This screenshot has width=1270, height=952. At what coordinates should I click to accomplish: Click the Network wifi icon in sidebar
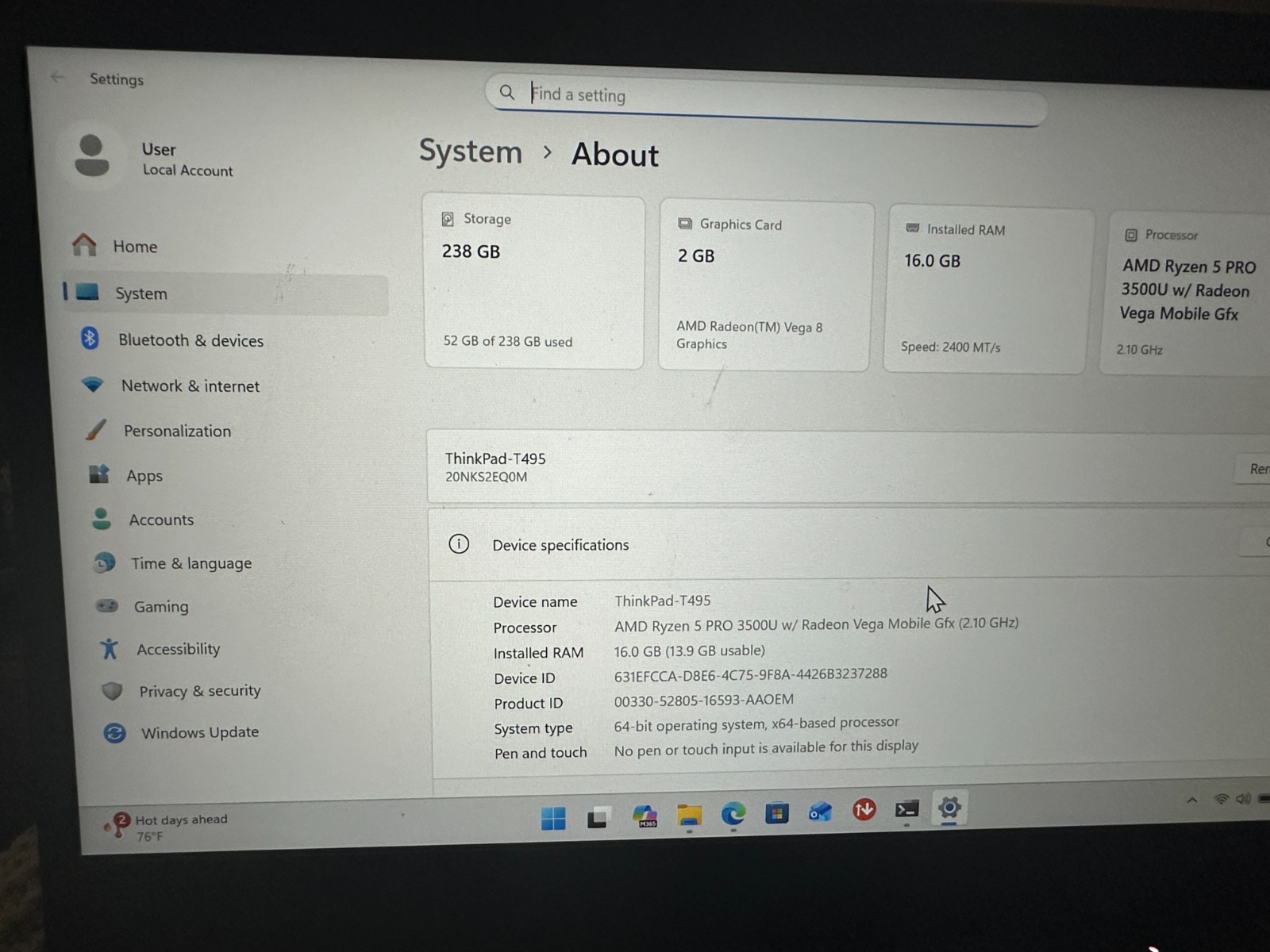coord(93,384)
